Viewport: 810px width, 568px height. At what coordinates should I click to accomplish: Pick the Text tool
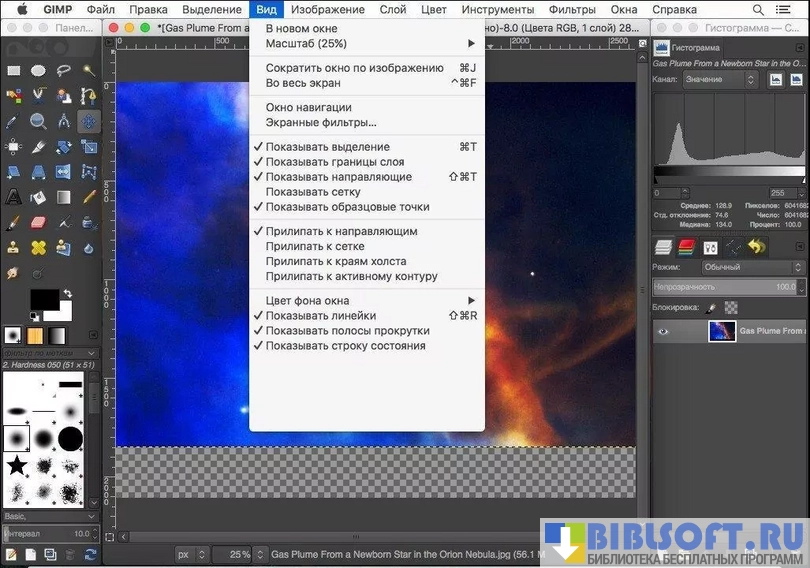[14, 197]
